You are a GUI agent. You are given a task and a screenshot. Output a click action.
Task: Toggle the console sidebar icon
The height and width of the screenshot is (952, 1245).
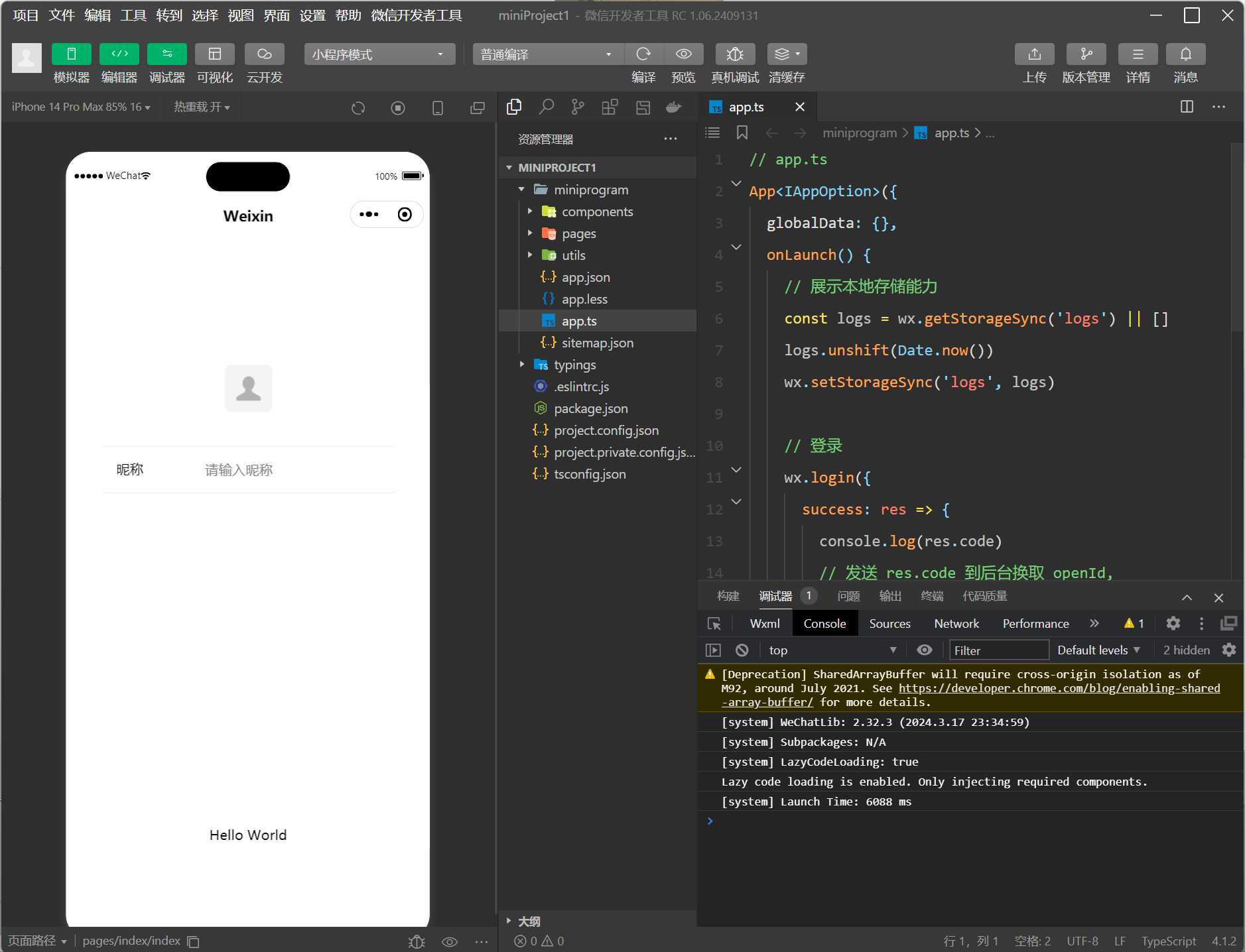point(714,650)
